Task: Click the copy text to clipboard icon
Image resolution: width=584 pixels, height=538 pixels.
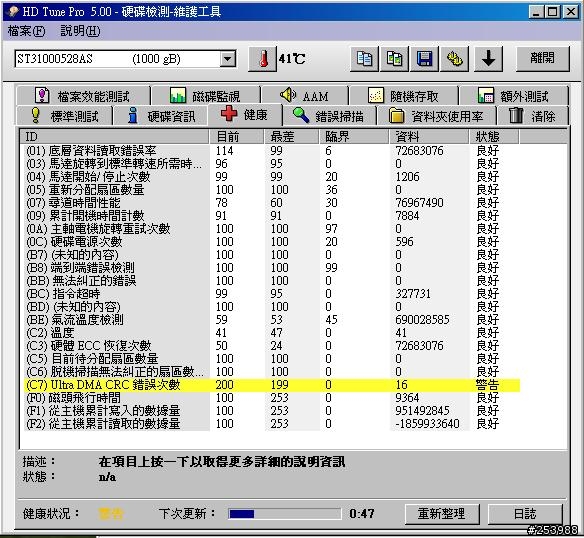Action: [x=364, y=59]
